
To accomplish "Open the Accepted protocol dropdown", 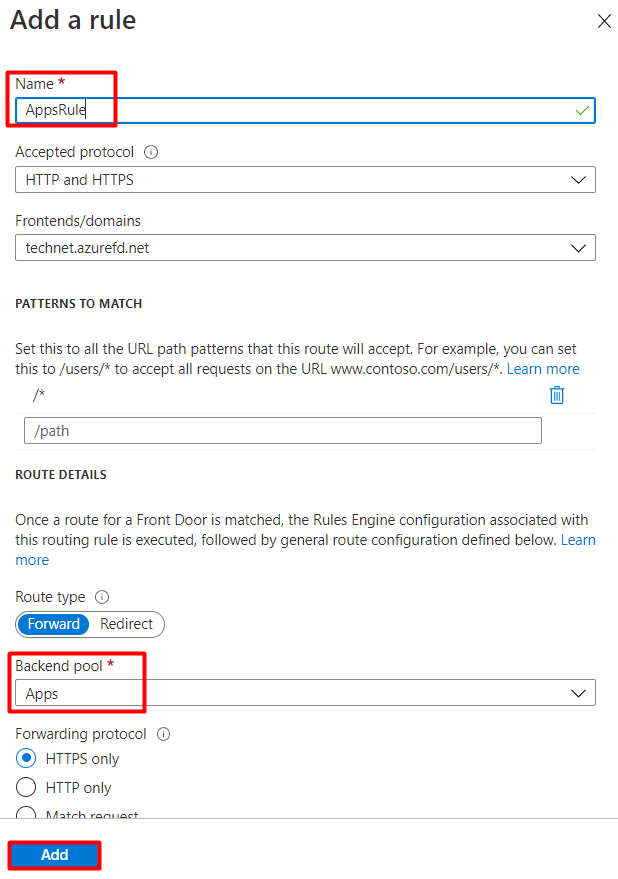I will pyautogui.click(x=305, y=180).
